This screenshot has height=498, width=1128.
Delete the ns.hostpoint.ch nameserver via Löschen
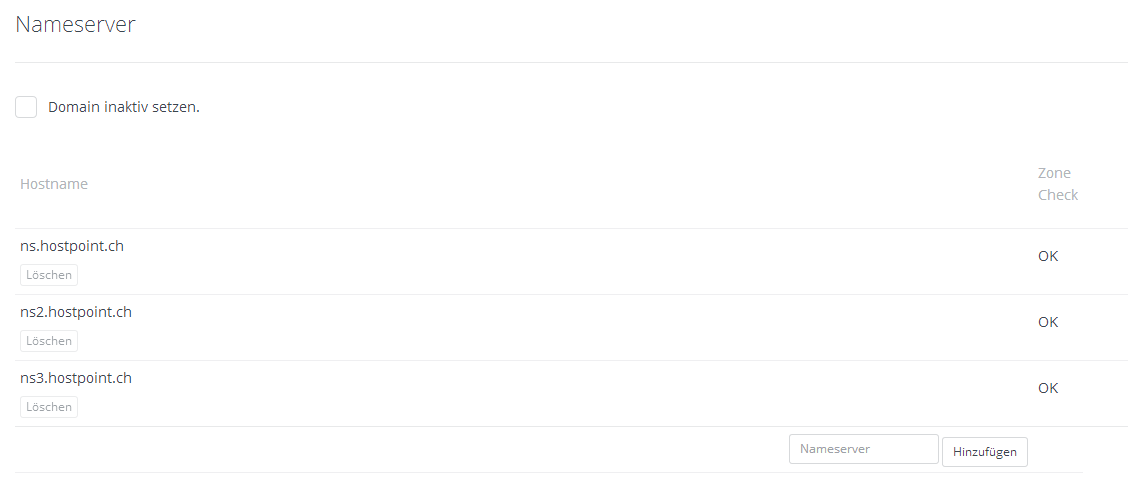pos(49,275)
